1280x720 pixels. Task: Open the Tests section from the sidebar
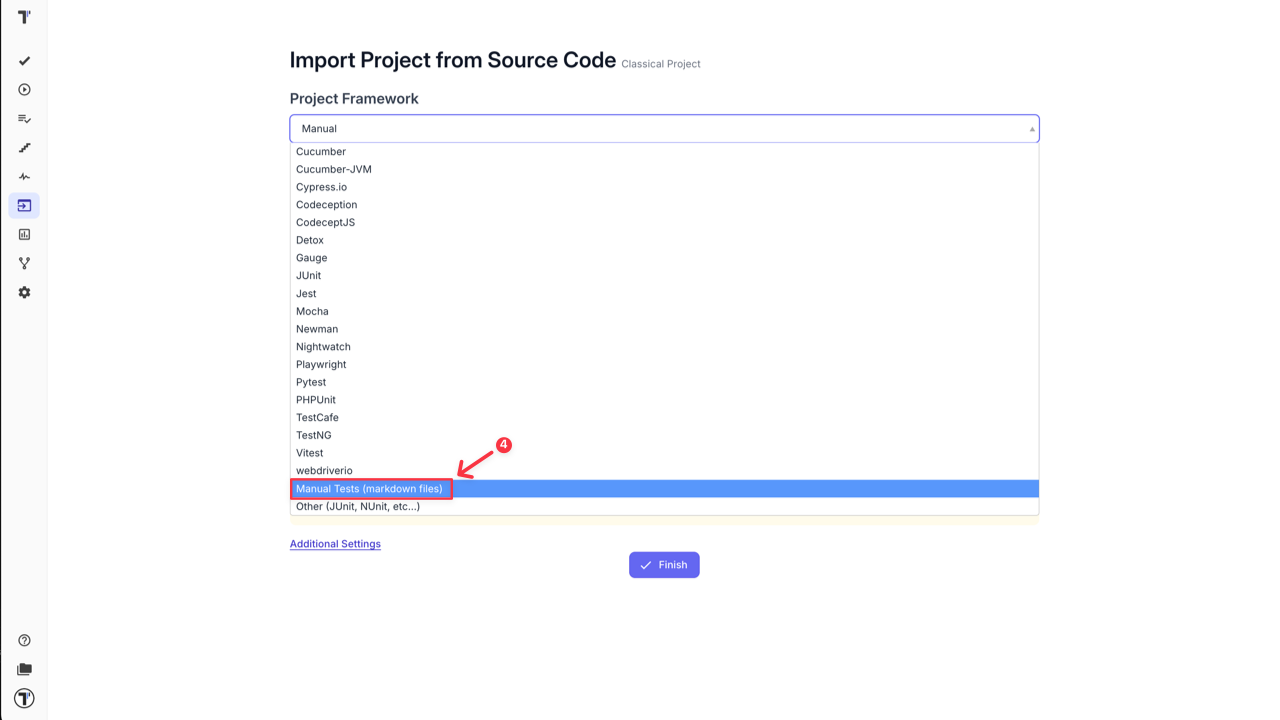click(x=23, y=60)
